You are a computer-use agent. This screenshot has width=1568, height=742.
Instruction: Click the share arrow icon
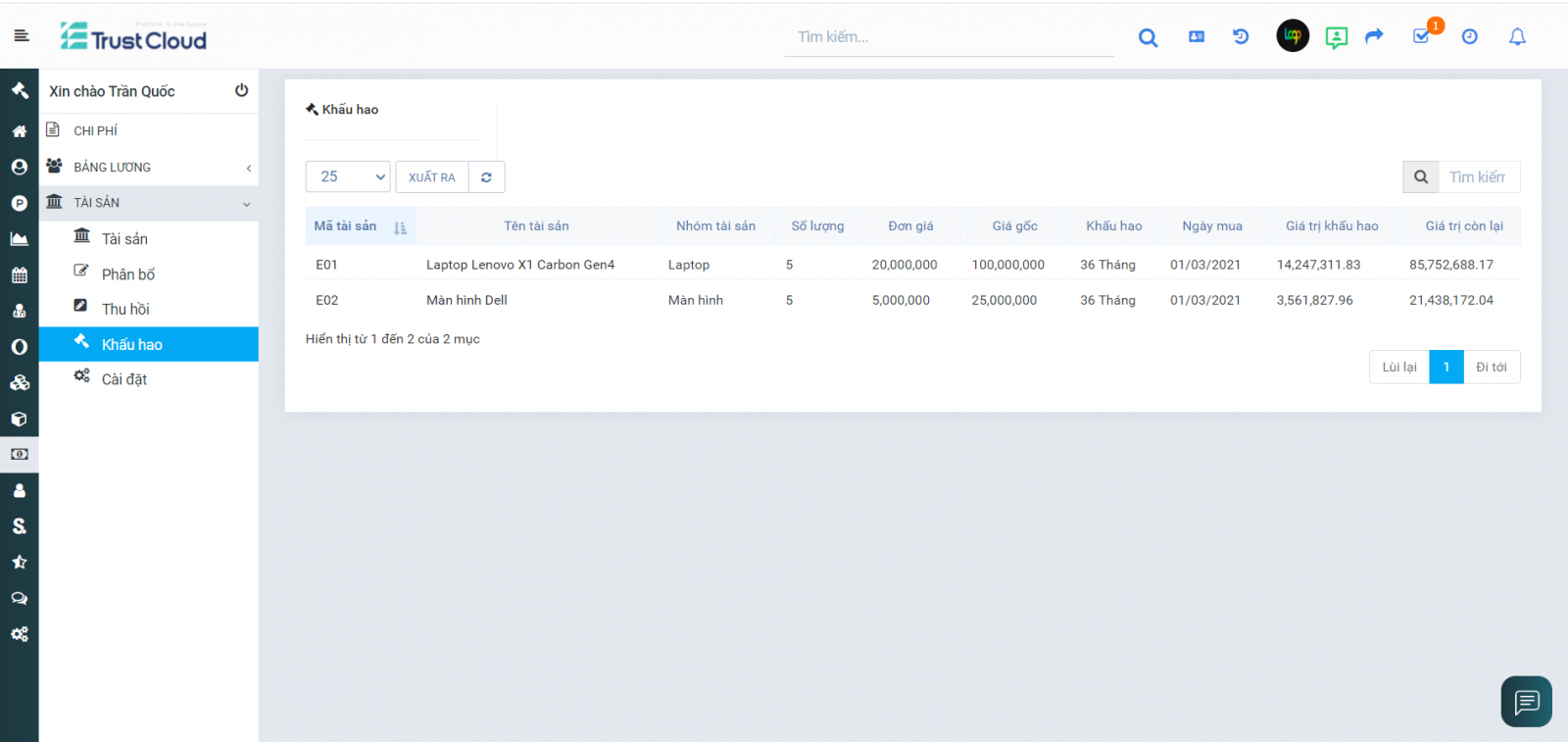(x=1374, y=36)
